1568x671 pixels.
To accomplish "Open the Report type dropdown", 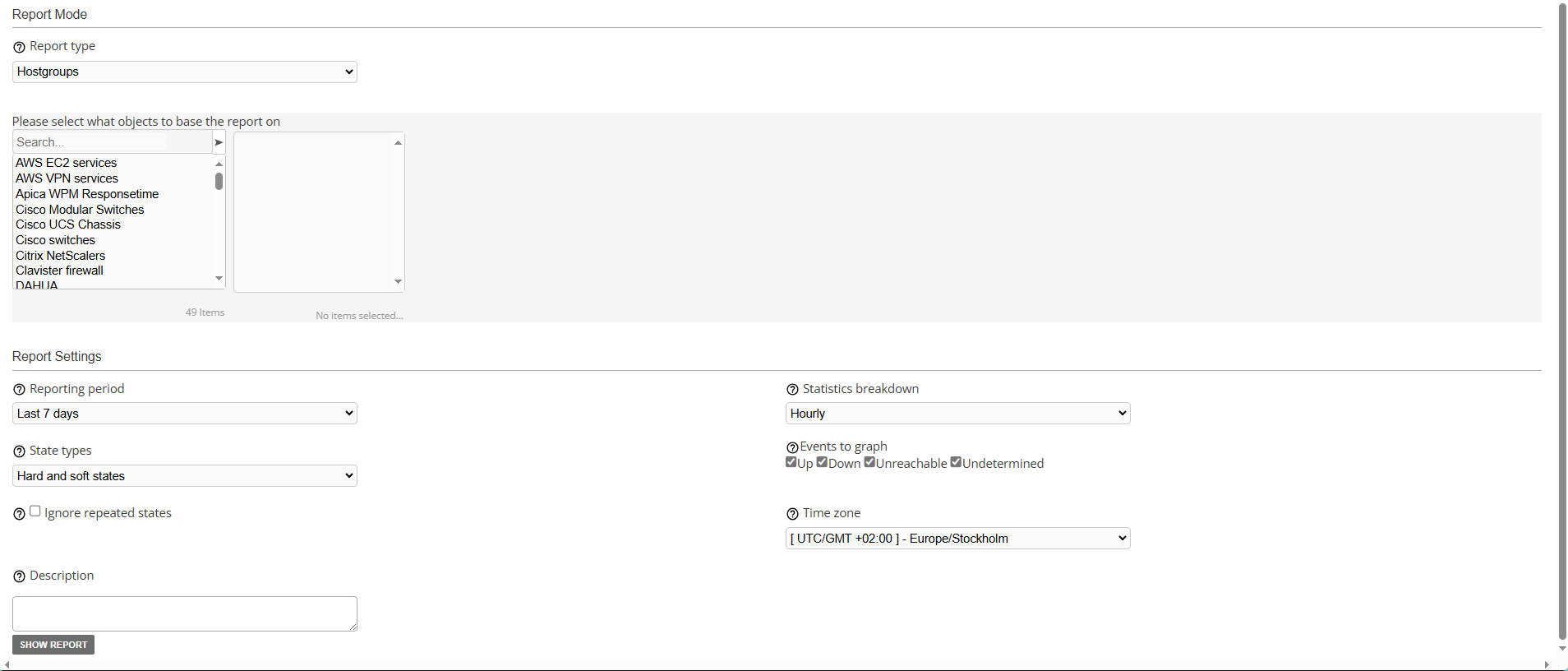I will (x=185, y=72).
